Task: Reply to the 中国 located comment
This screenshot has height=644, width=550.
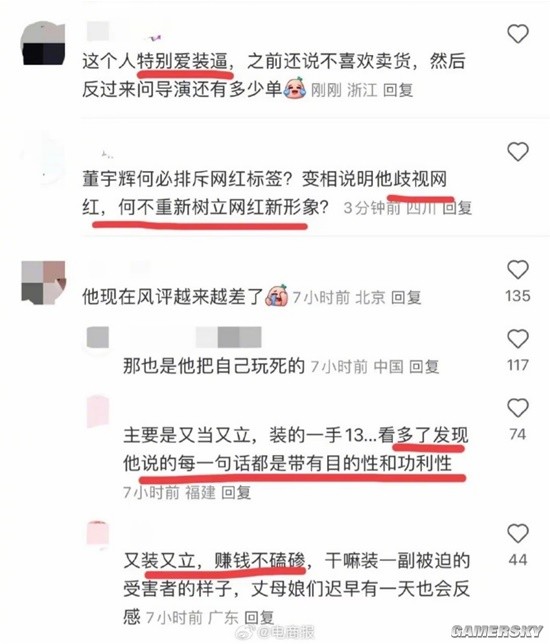Action: click(x=424, y=366)
